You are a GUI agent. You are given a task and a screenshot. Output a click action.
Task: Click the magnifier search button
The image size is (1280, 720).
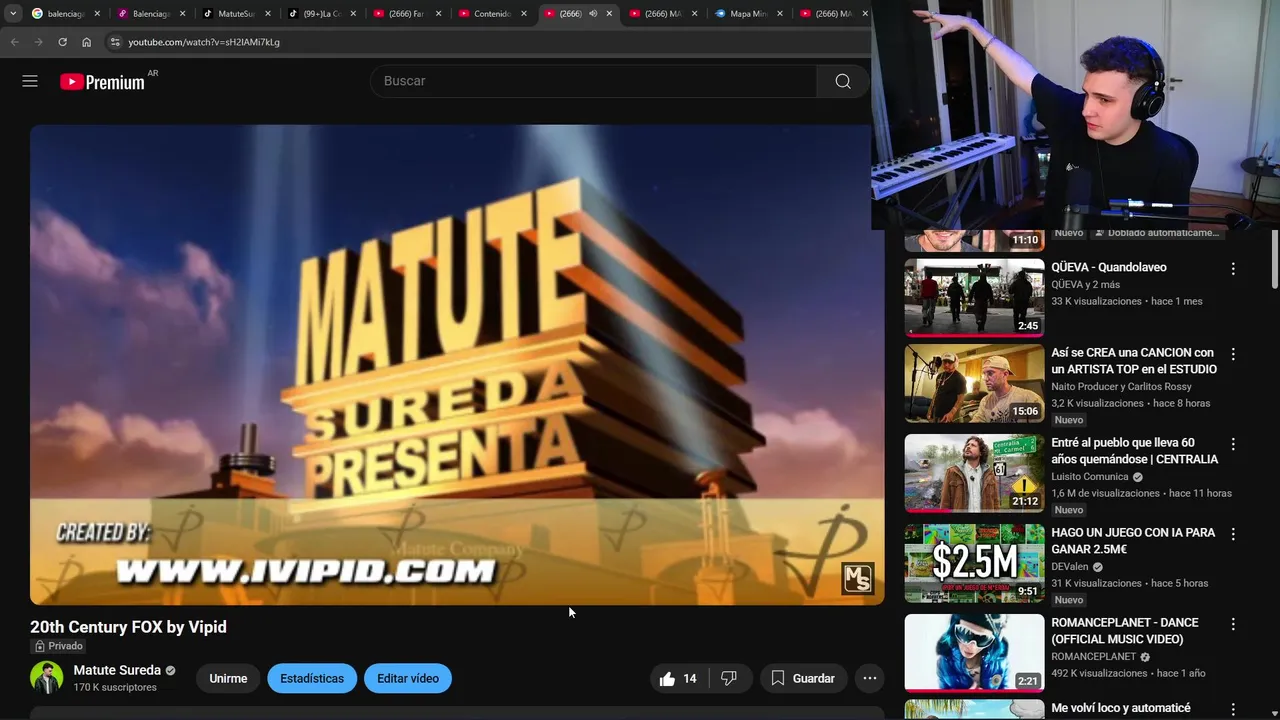point(843,81)
